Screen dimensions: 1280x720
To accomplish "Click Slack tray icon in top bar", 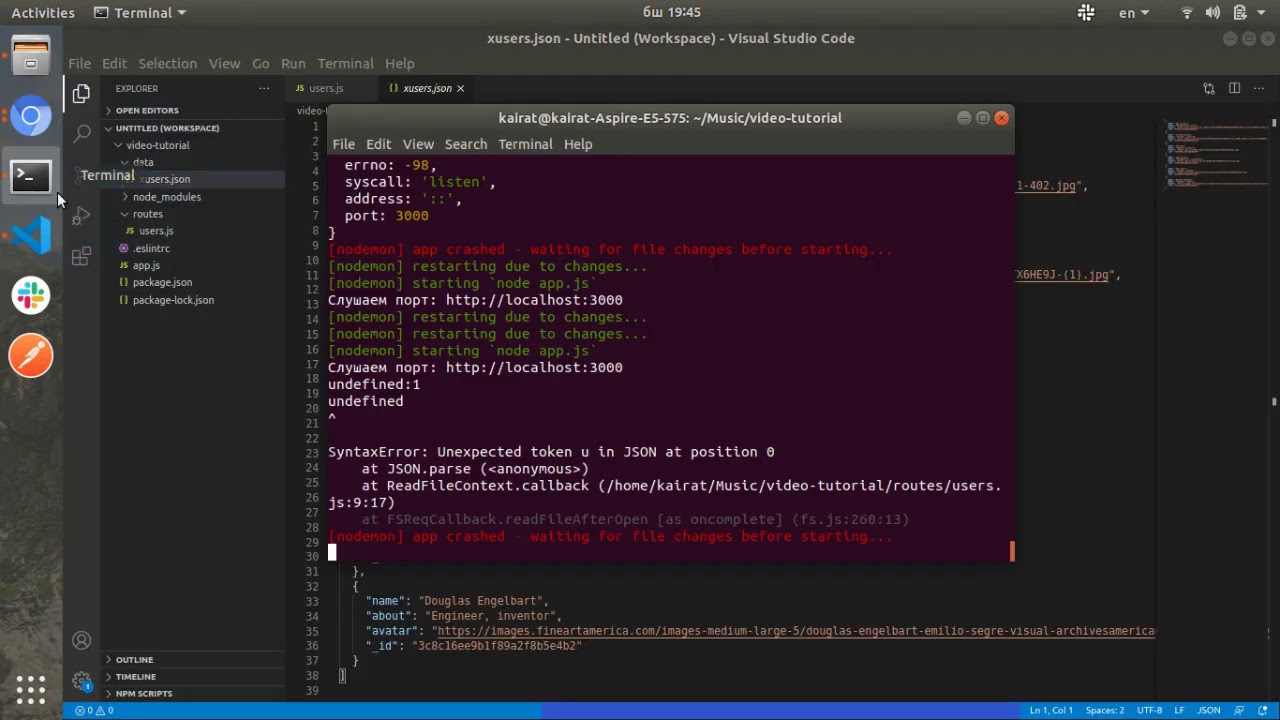I will [x=1086, y=13].
